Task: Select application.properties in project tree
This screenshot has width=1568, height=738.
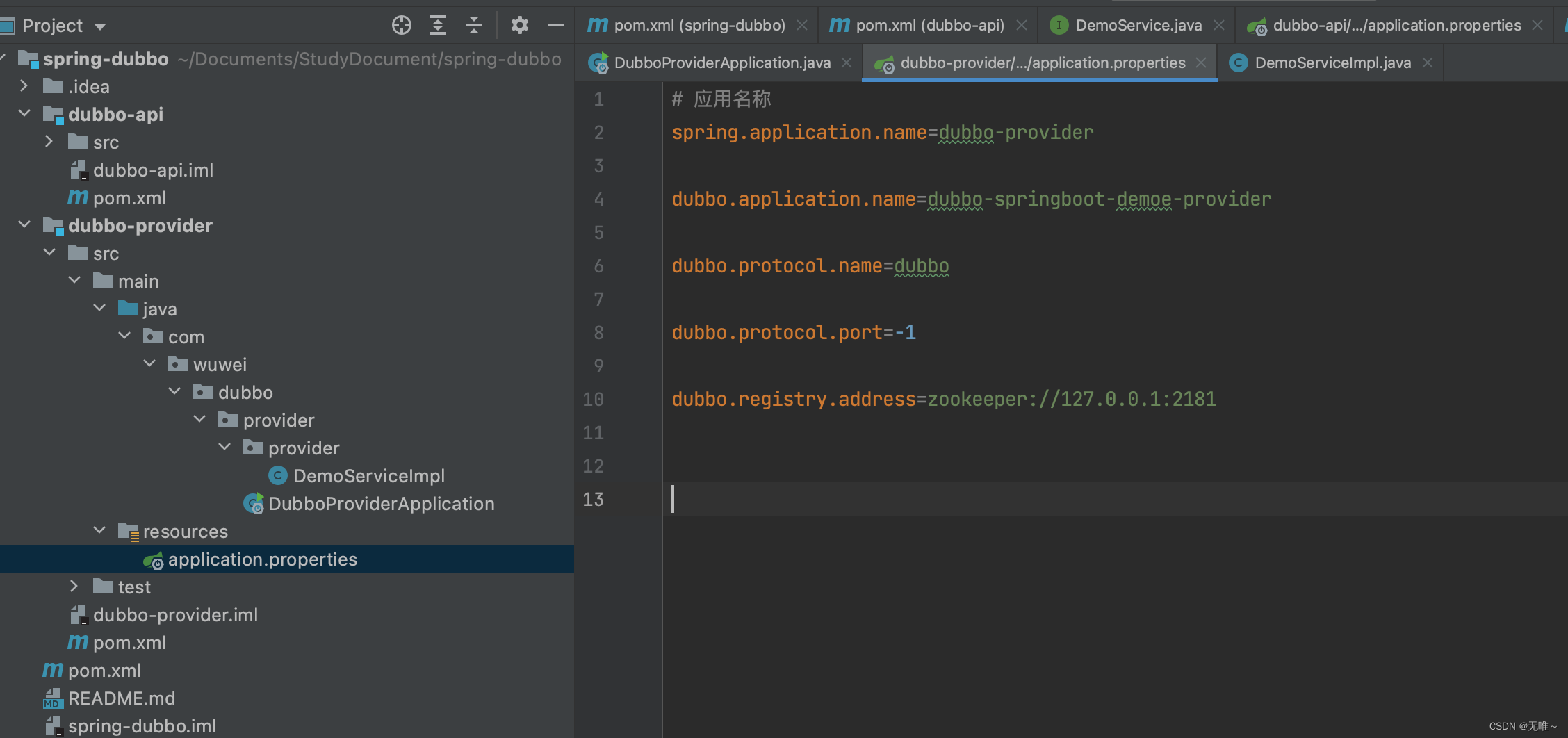Action: point(262,559)
